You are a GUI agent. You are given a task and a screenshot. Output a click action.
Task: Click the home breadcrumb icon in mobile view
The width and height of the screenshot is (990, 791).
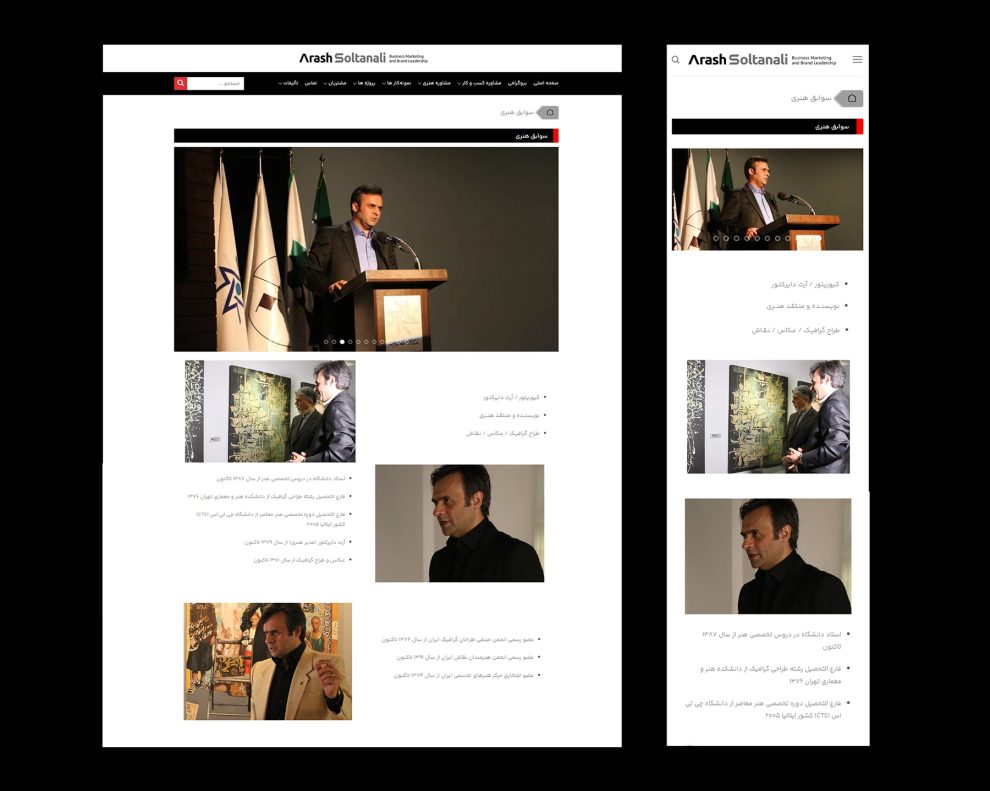click(851, 98)
